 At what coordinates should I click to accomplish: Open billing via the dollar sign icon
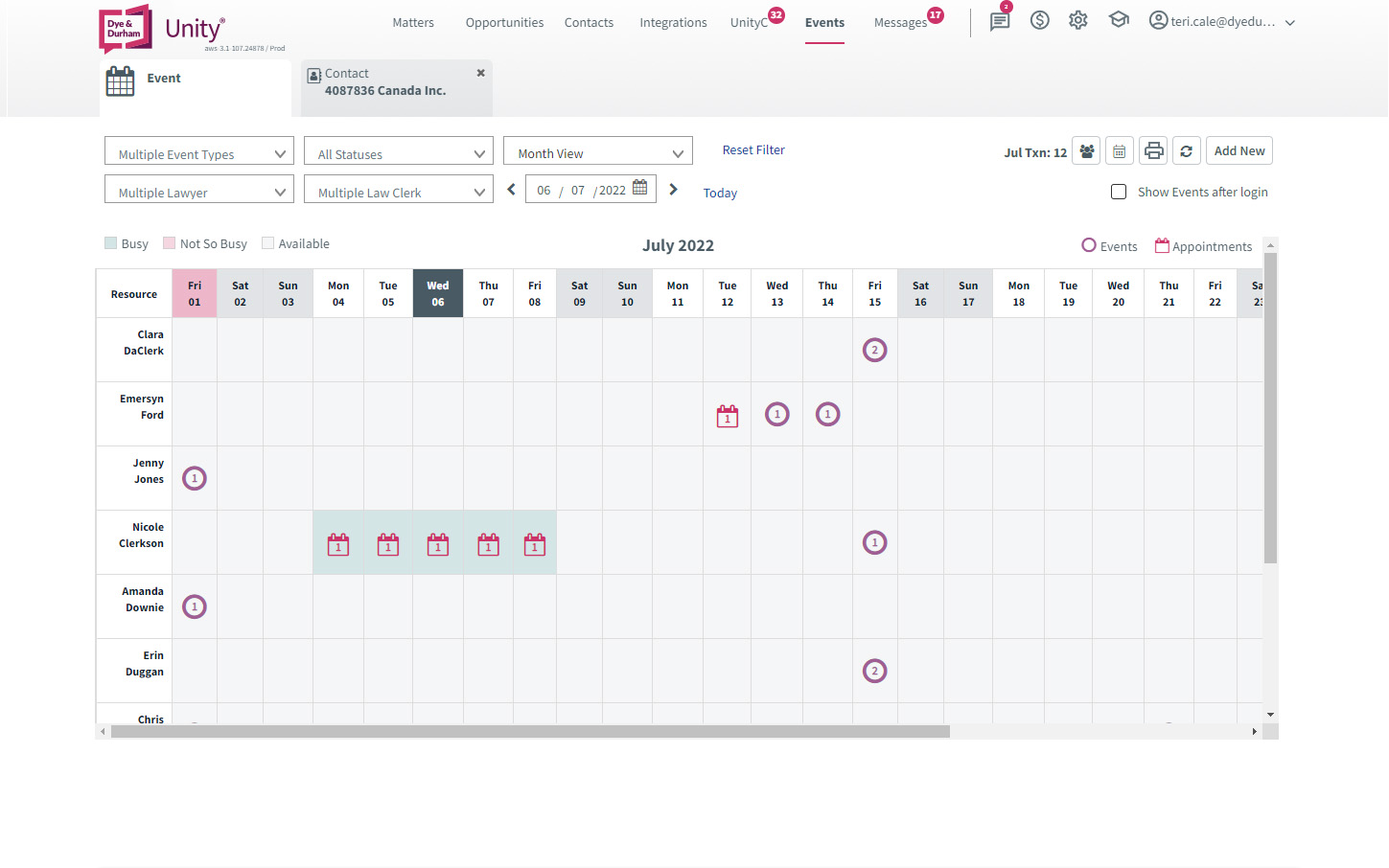(x=1039, y=20)
